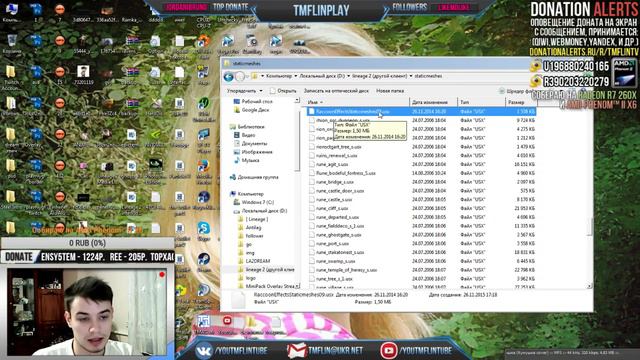Sort files by the Имя column
Image resolution: width=640 pixels, height=360 pixels.
tap(357, 102)
